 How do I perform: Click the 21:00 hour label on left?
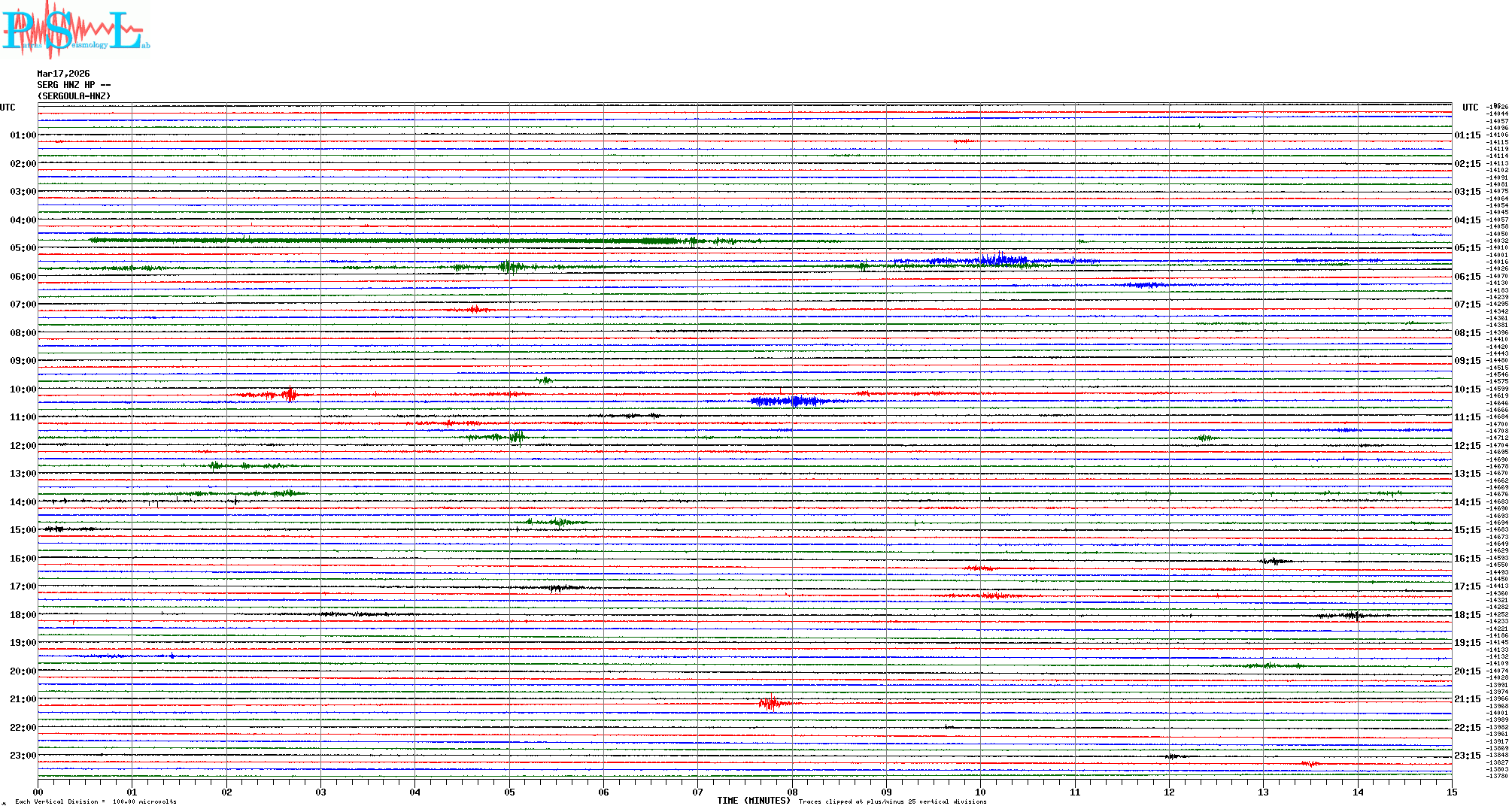23,699
